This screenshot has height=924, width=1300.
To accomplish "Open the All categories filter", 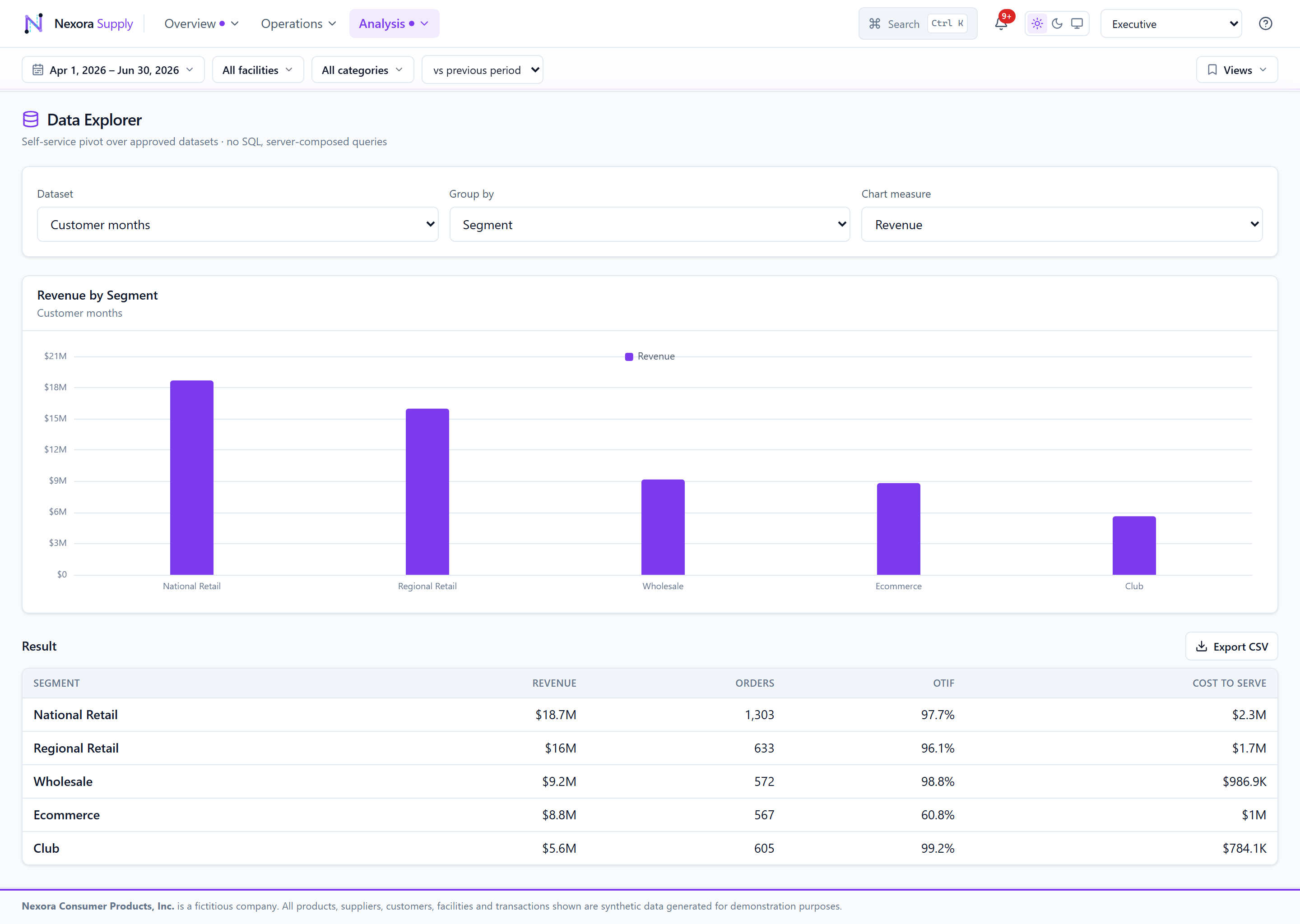I will click(x=362, y=70).
